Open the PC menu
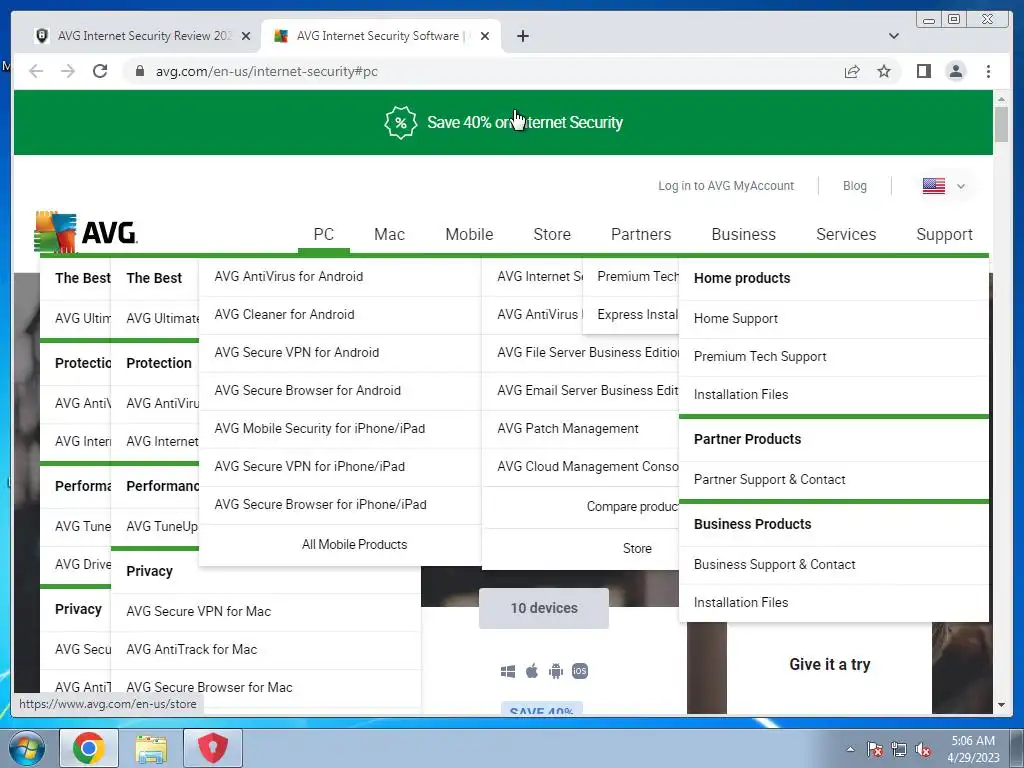This screenshot has height=768, width=1024. (324, 234)
